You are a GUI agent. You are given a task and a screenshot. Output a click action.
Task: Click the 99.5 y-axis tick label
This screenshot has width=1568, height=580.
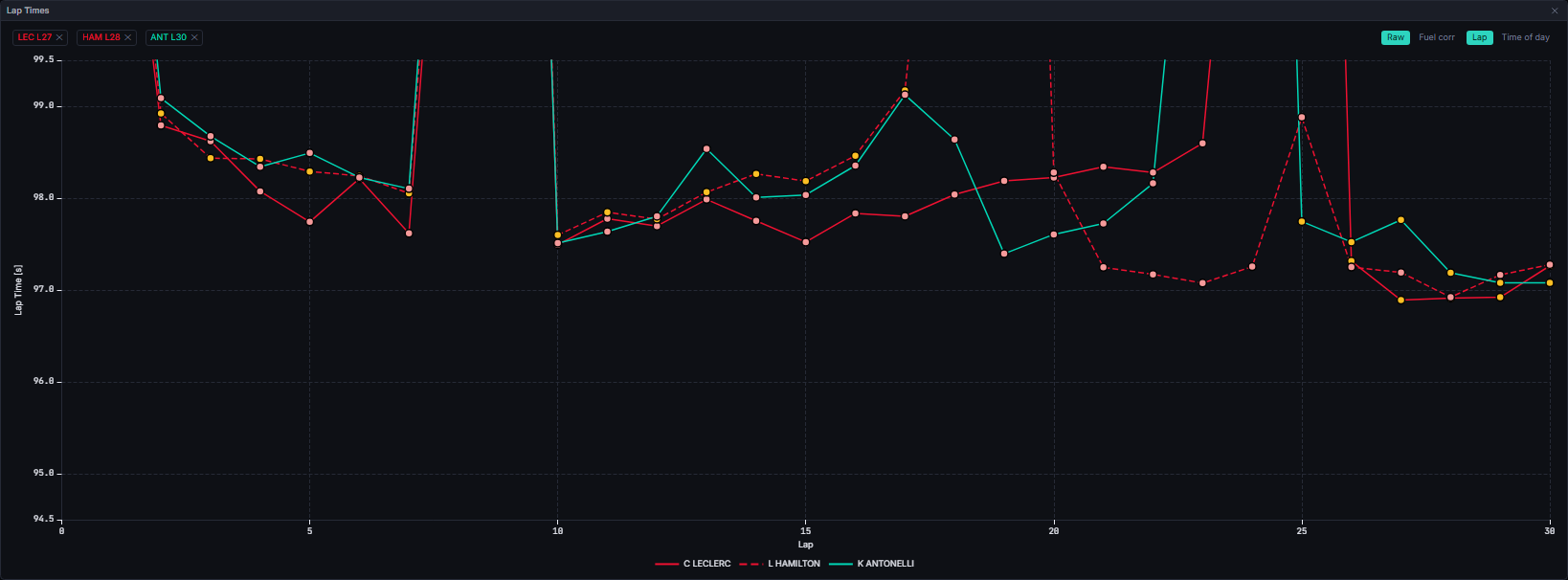coord(43,59)
